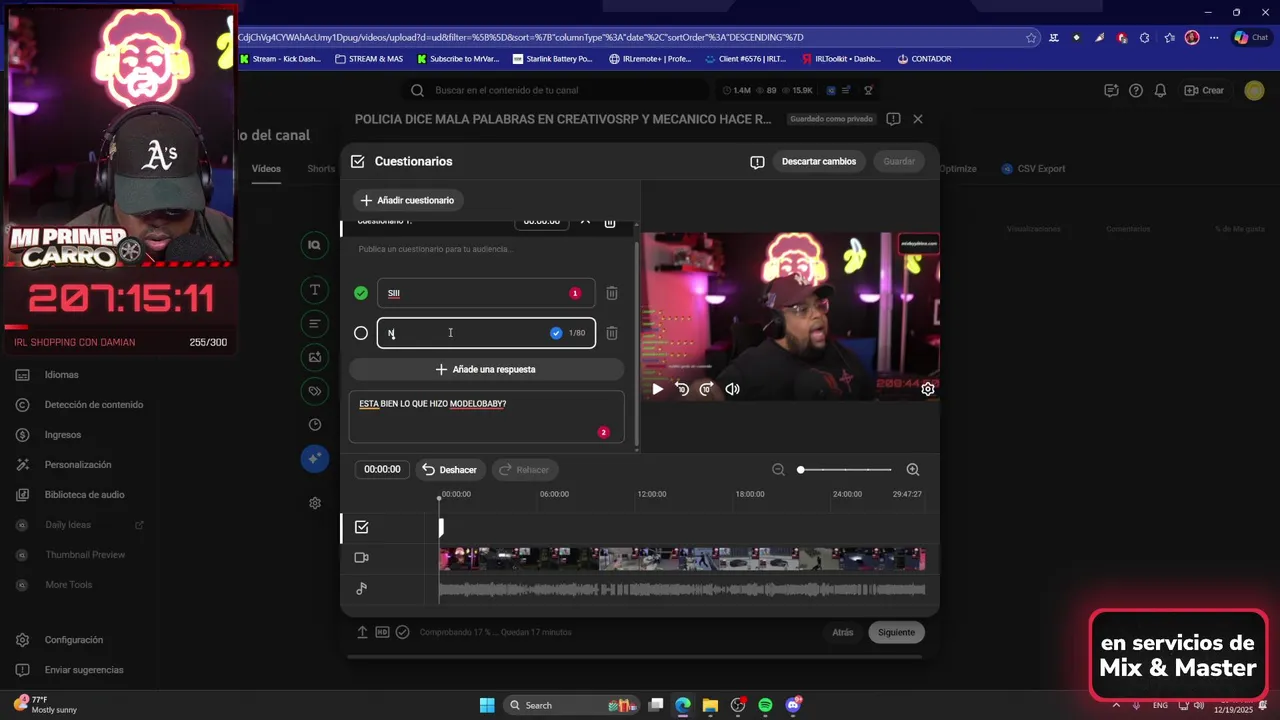Image resolution: width=1280 pixels, height=720 pixels.
Task: Open the notifications bell in the Studio header
Action: coord(1160,90)
